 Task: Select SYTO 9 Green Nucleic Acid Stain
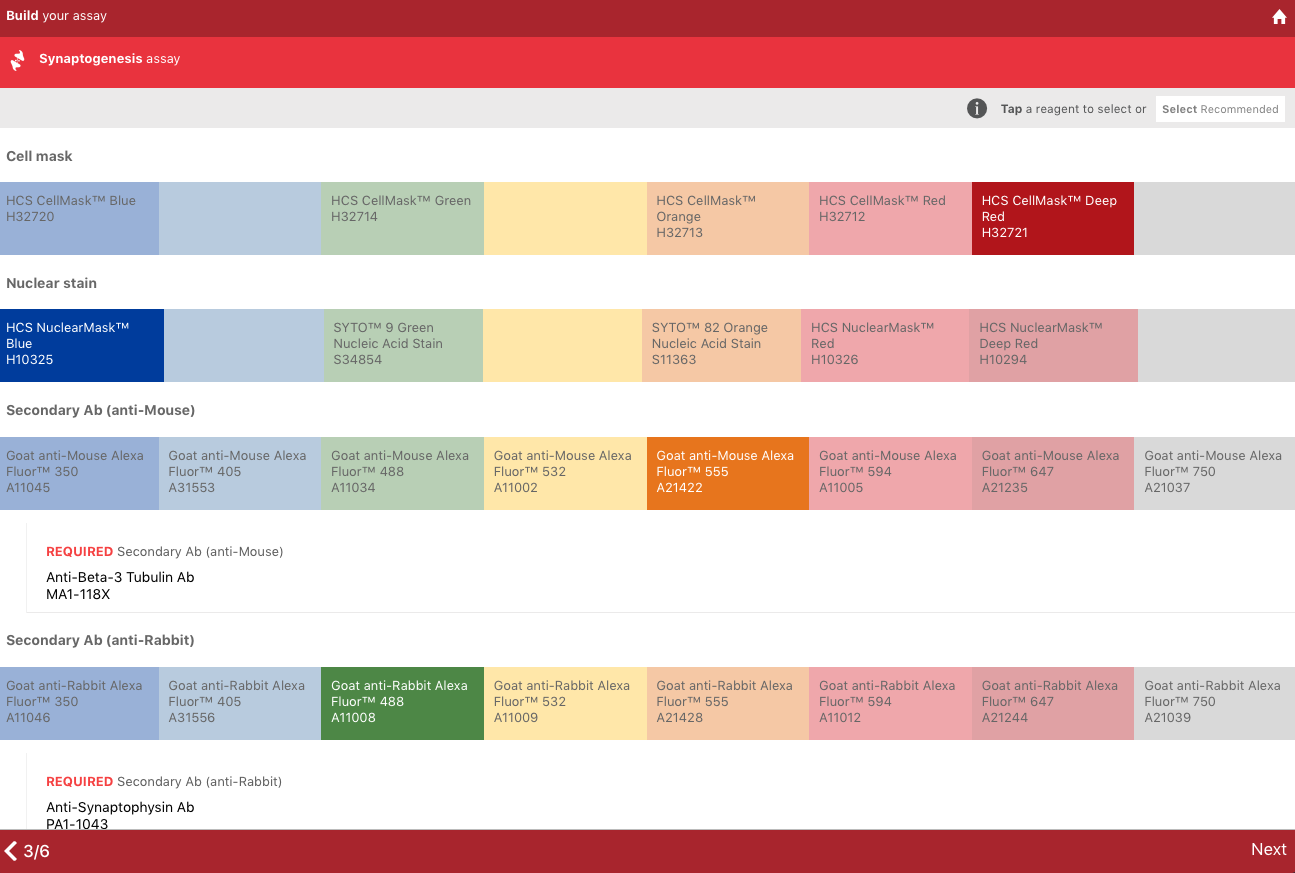(402, 345)
